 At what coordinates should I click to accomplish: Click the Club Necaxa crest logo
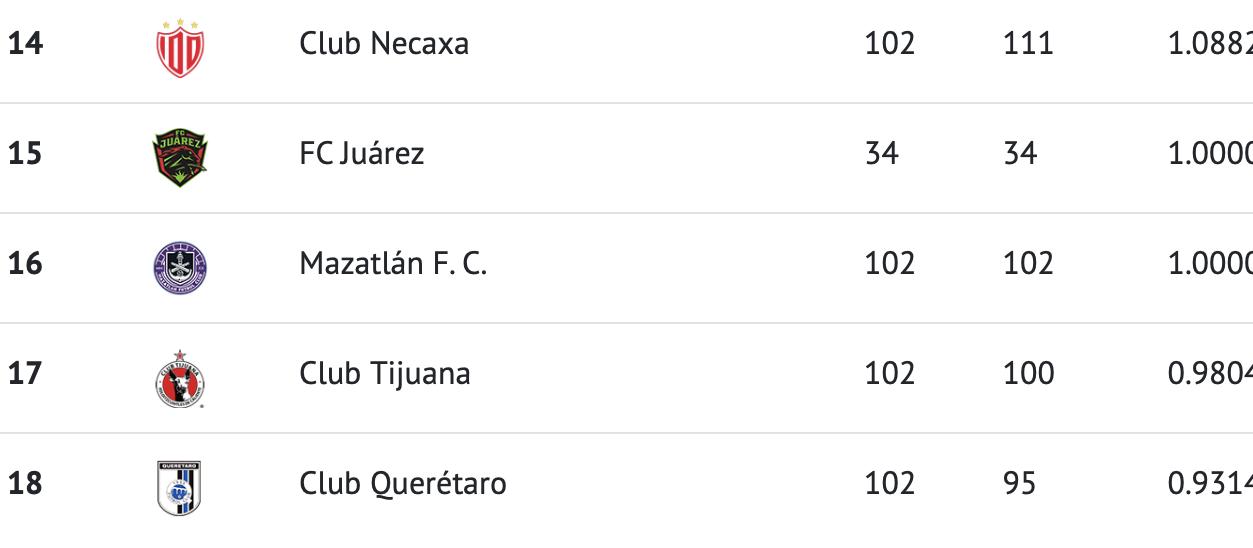[x=180, y=47]
